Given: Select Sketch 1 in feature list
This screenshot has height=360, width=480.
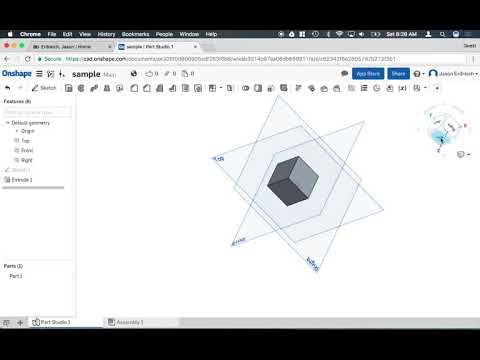Looking at the screenshot, I should [17, 170].
